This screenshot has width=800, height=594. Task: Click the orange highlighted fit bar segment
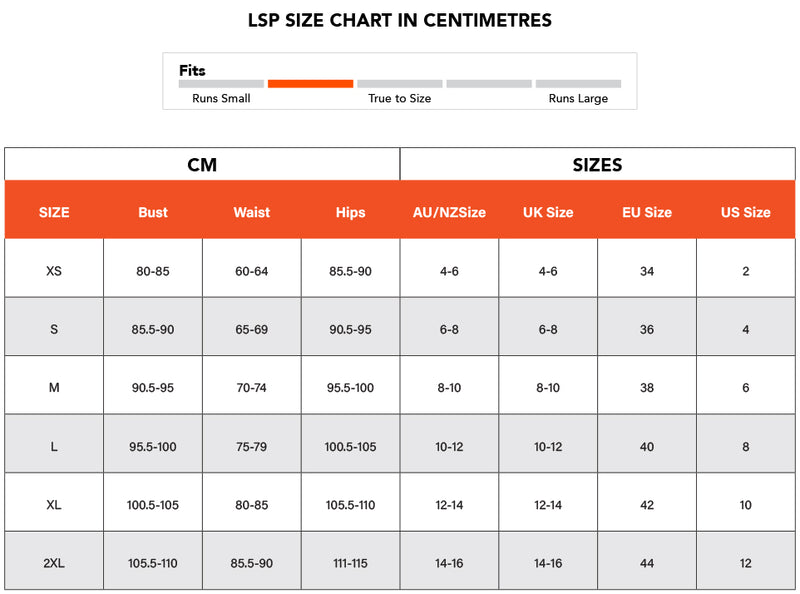pos(310,84)
